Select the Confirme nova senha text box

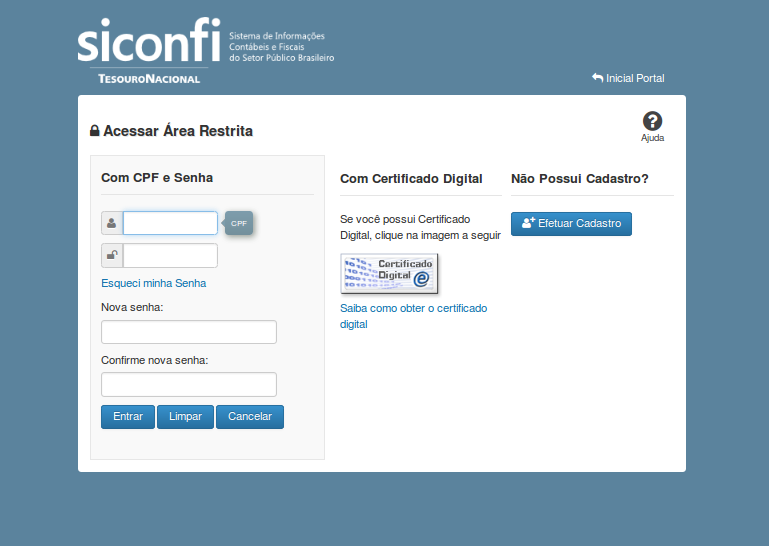pyautogui.click(x=188, y=384)
